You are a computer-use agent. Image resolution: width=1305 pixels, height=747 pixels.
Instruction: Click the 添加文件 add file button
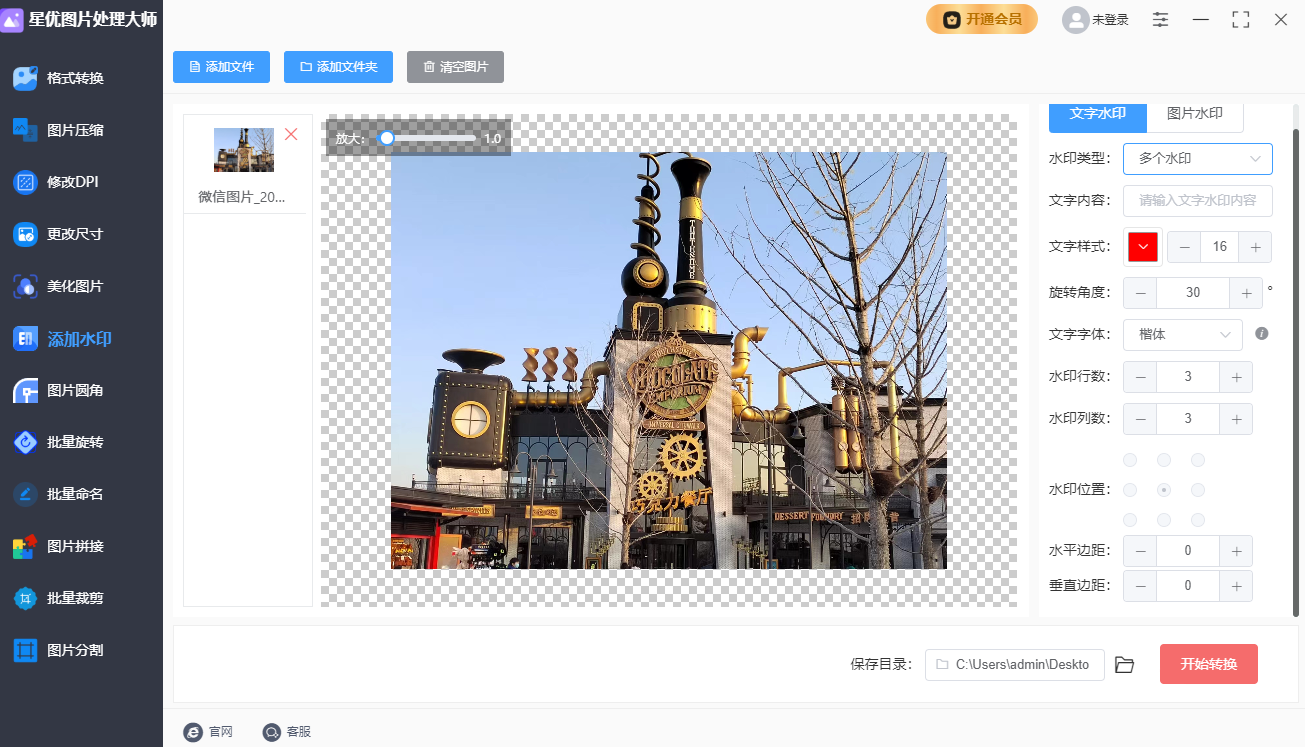(x=221, y=67)
